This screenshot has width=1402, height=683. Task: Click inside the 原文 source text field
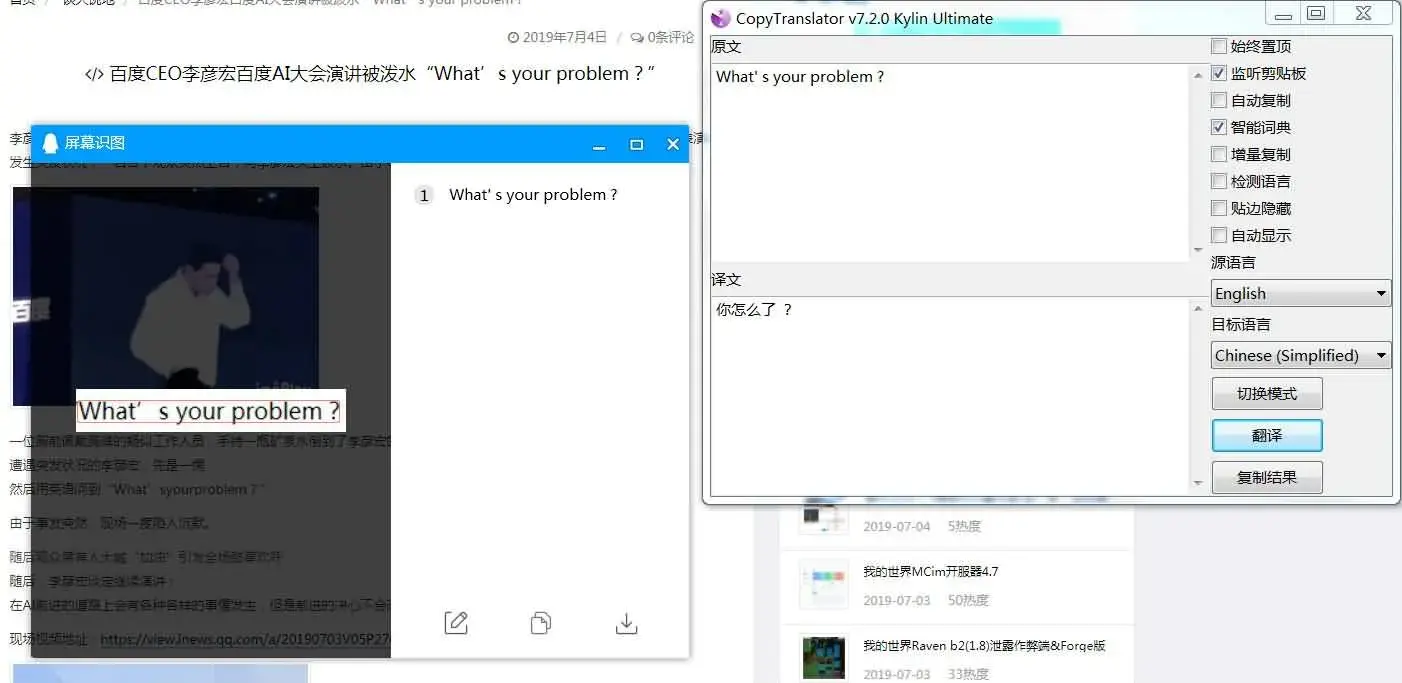pos(950,163)
